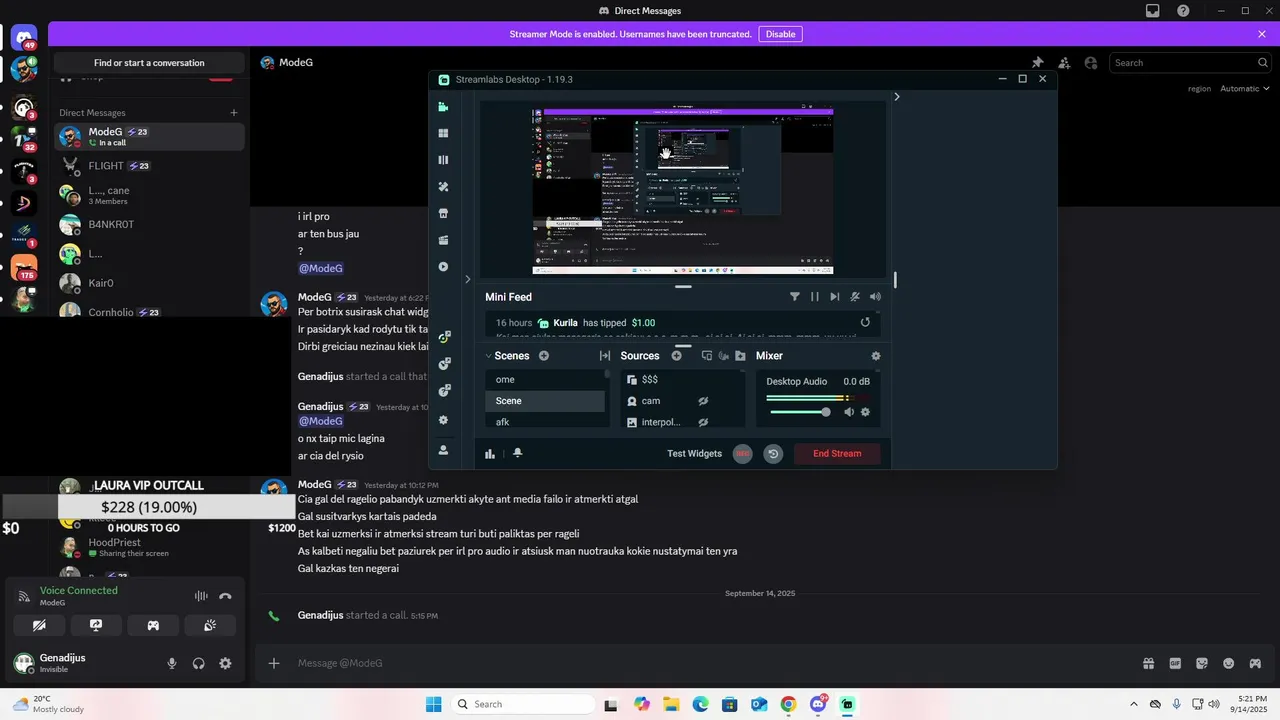Click Test Widgets in Streamlabs footer

(694, 453)
